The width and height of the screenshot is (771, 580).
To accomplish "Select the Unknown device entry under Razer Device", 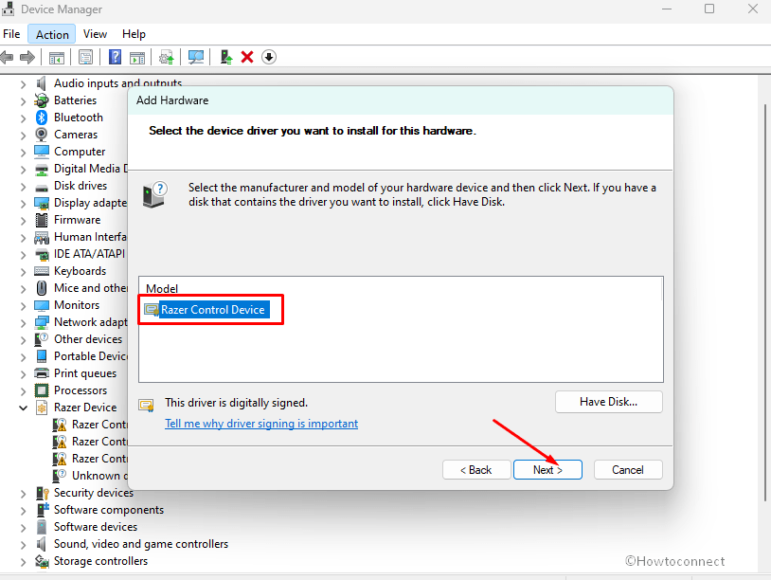I will 100,475.
